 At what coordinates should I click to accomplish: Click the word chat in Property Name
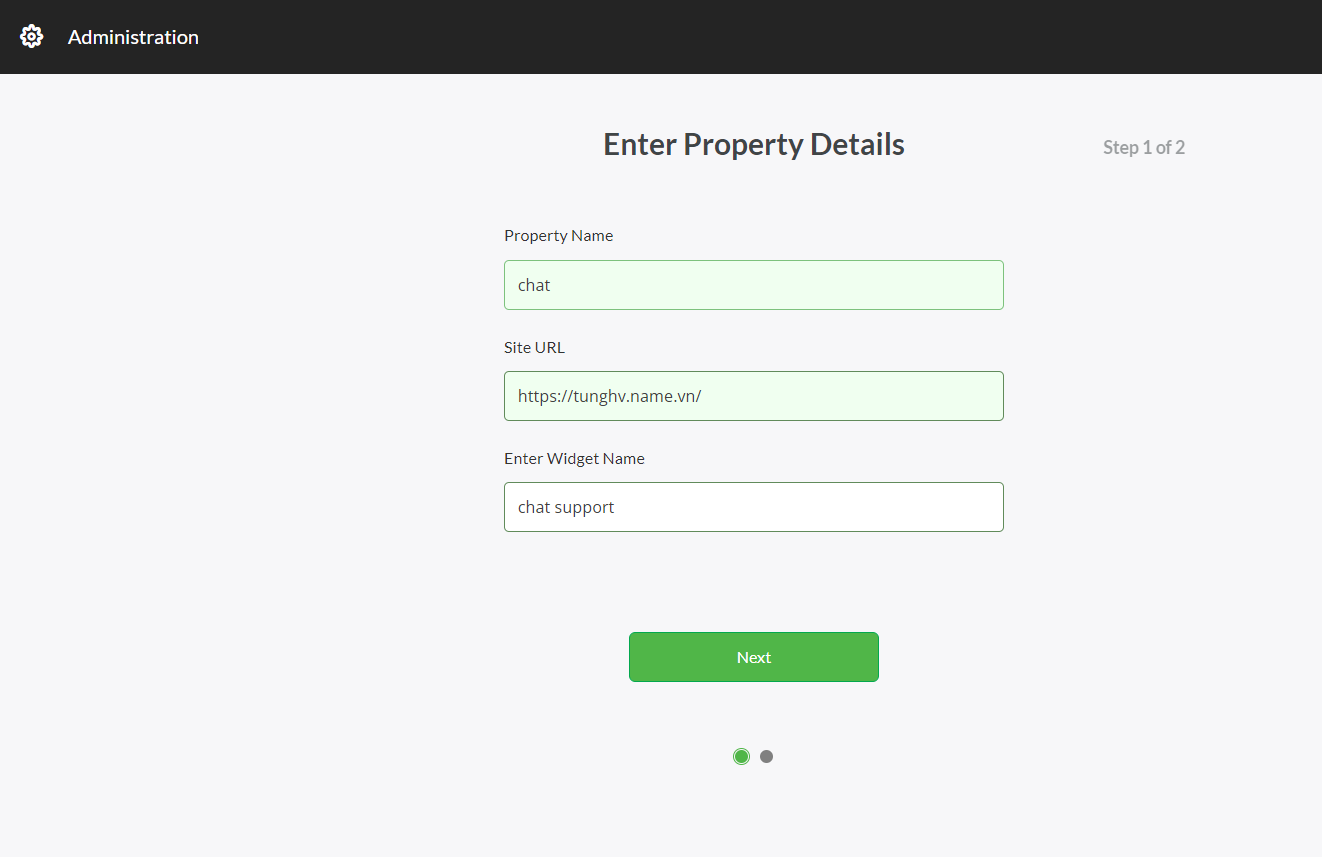pyautogui.click(x=534, y=285)
